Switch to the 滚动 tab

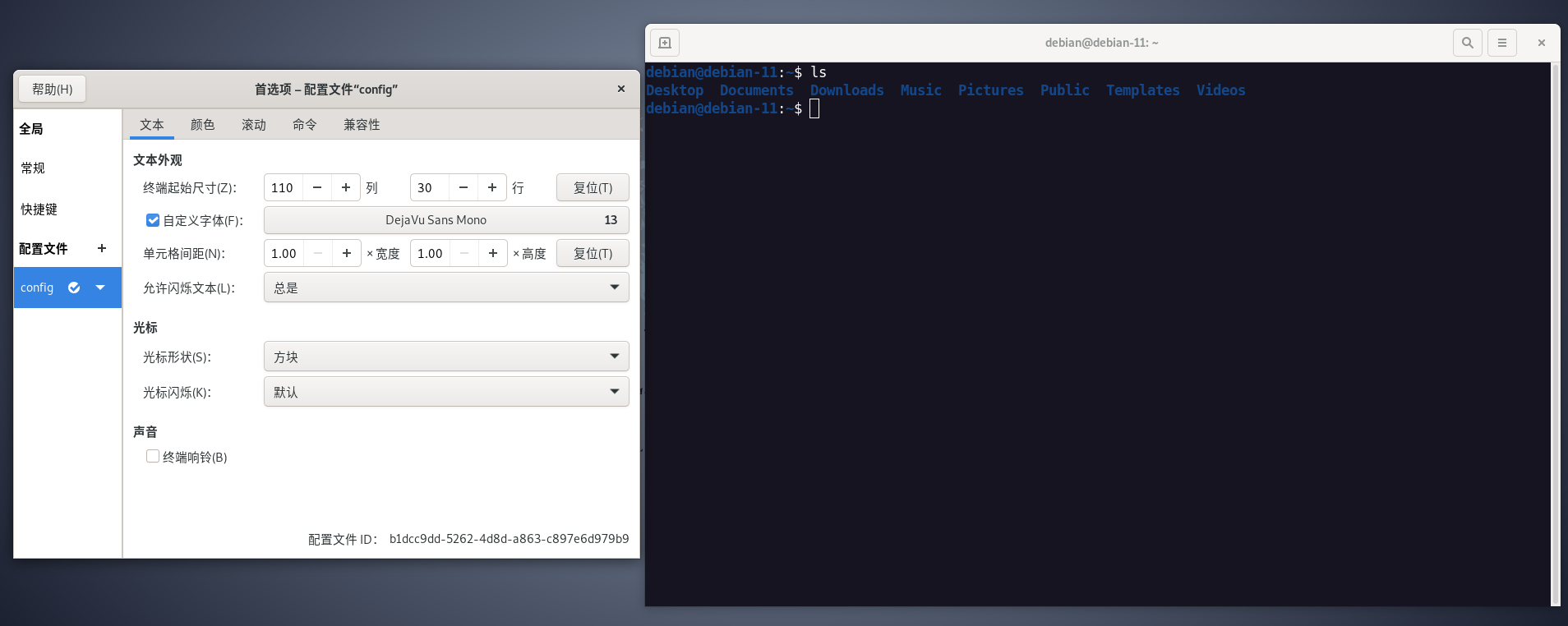coord(254,125)
